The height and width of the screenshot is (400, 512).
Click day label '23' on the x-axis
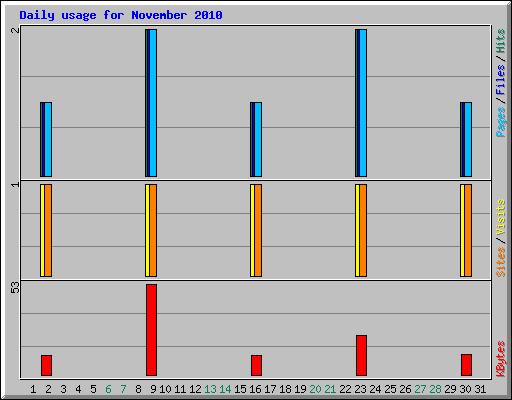(360, 389)
